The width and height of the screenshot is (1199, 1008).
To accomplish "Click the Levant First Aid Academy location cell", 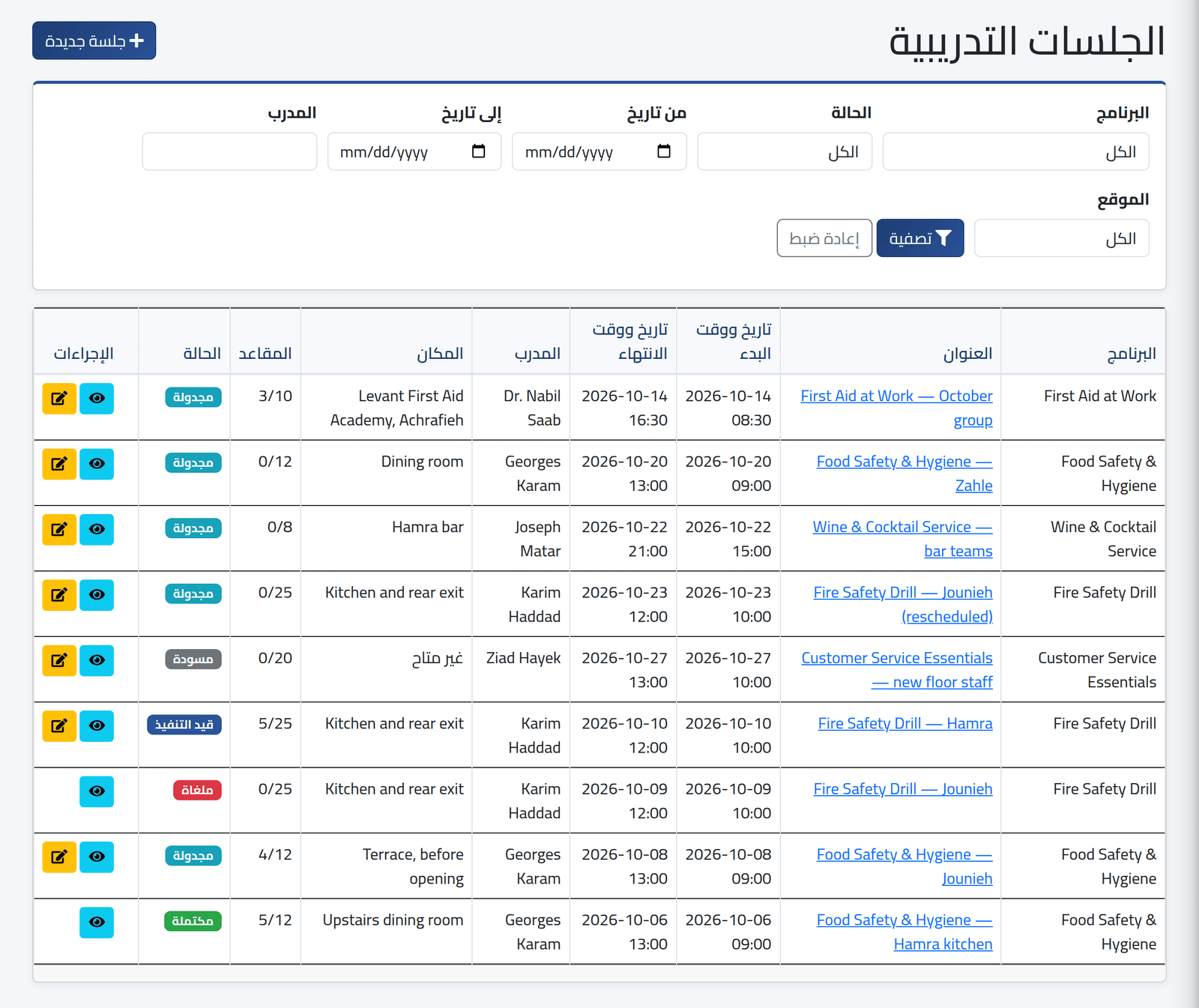I will tap(387, 407).
